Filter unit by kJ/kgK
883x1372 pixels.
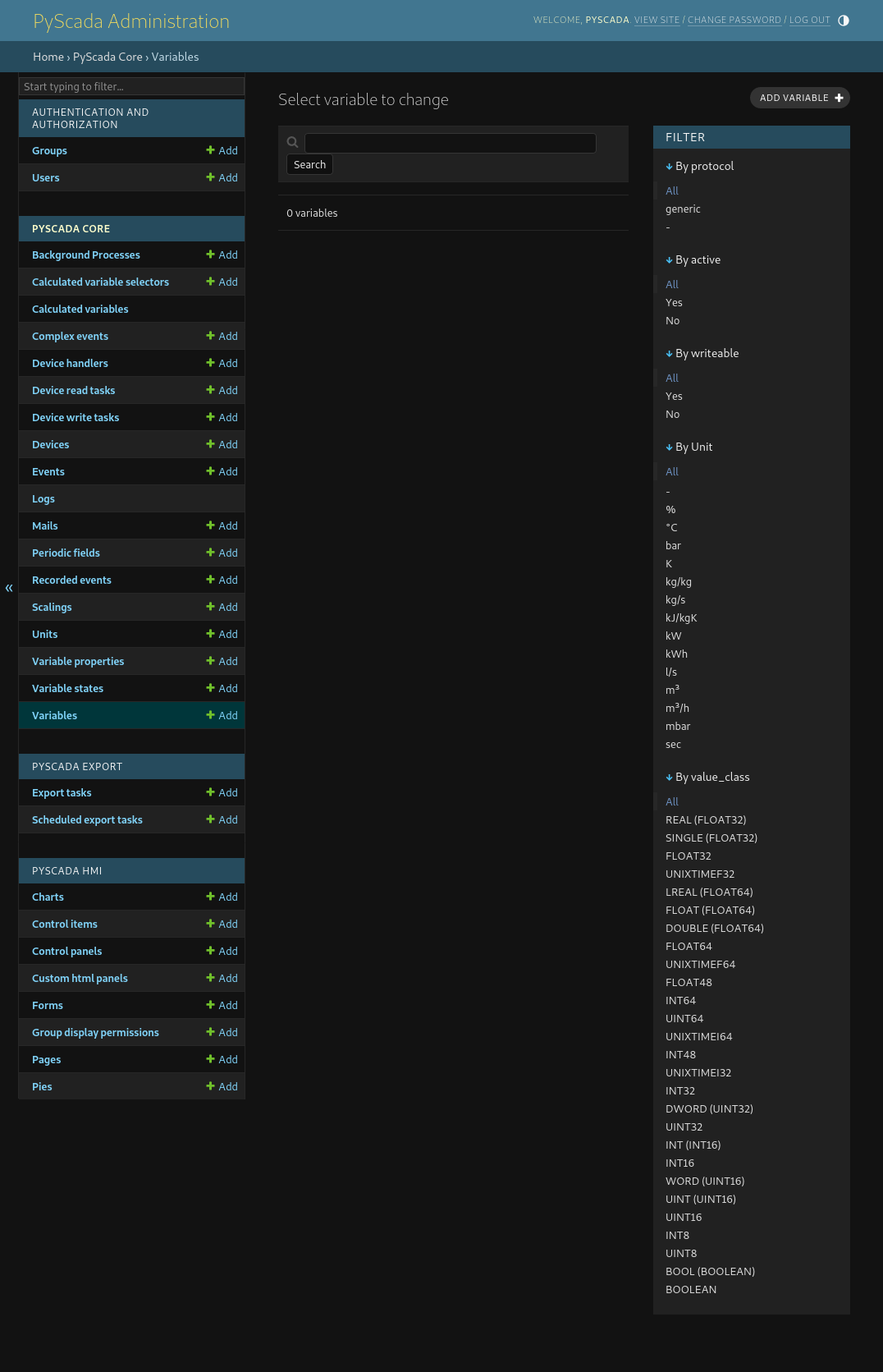[681, 617]
